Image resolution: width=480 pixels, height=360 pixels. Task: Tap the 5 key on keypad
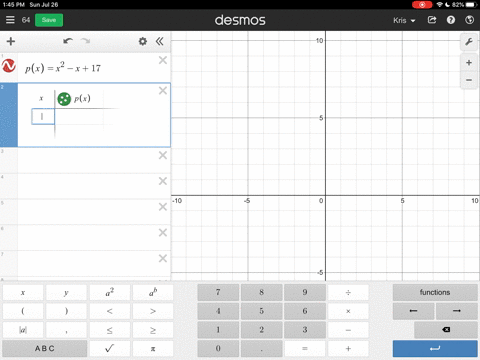[x=262, y=311]
